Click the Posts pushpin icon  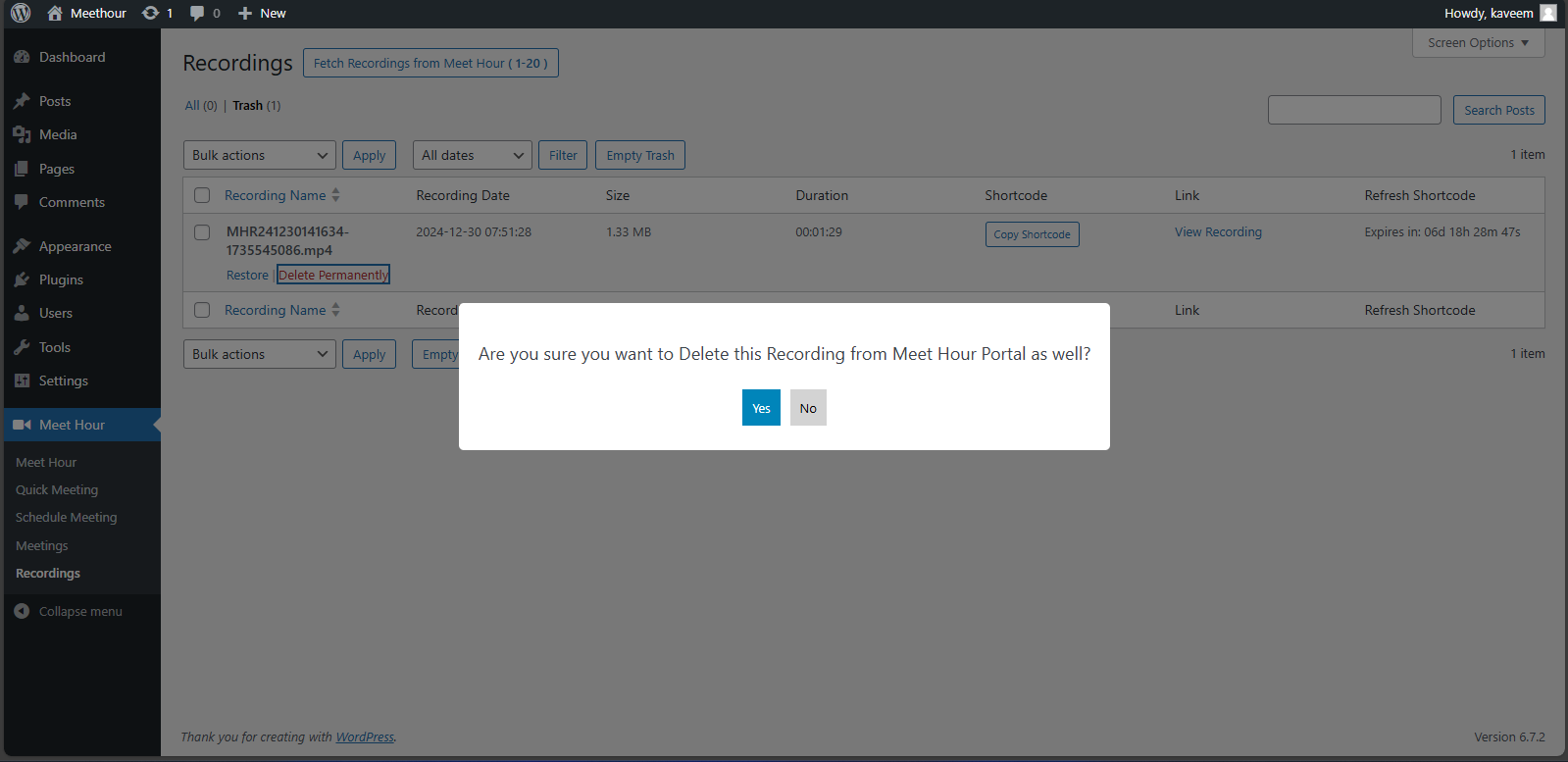click(22, 101)
